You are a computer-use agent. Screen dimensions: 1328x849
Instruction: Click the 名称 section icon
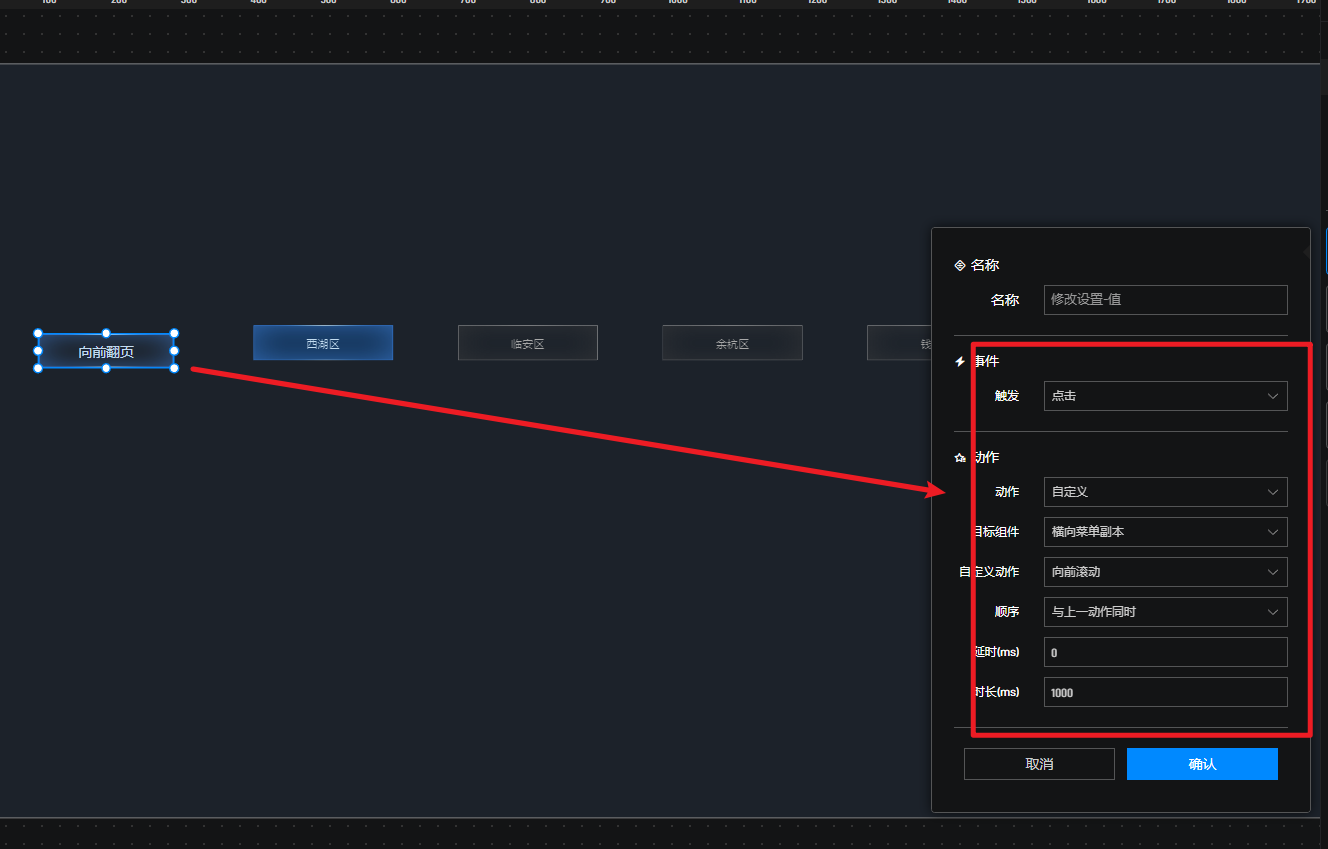click(x=960, y=266)
